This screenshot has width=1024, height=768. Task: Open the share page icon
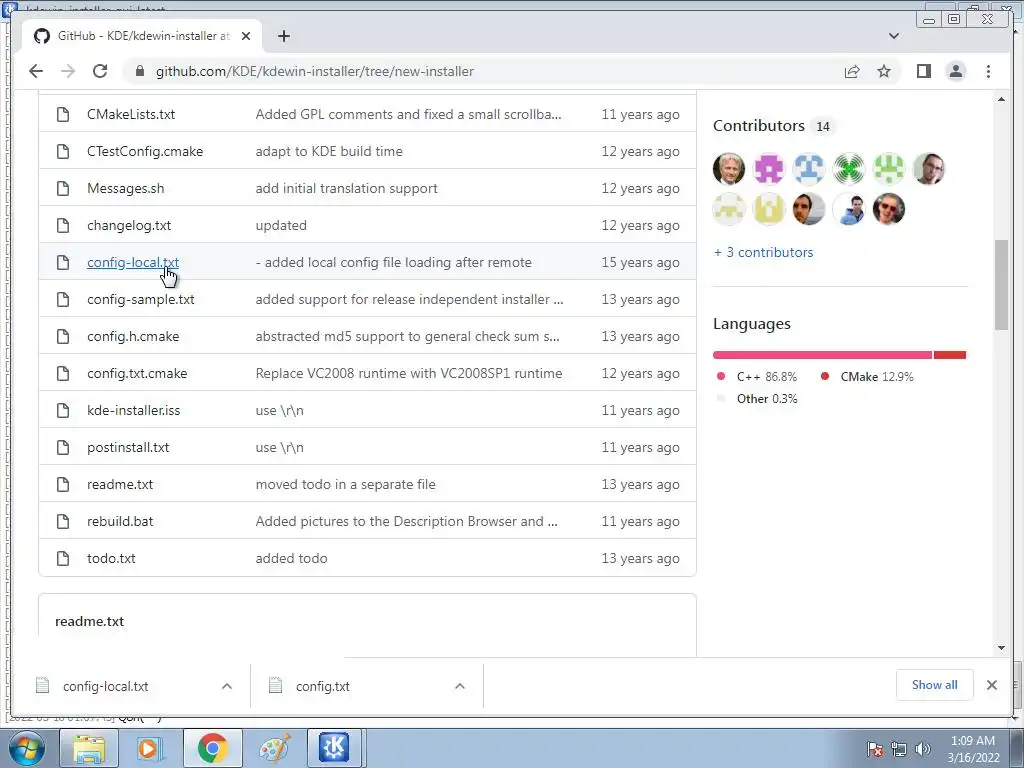[x=852, y=71]
